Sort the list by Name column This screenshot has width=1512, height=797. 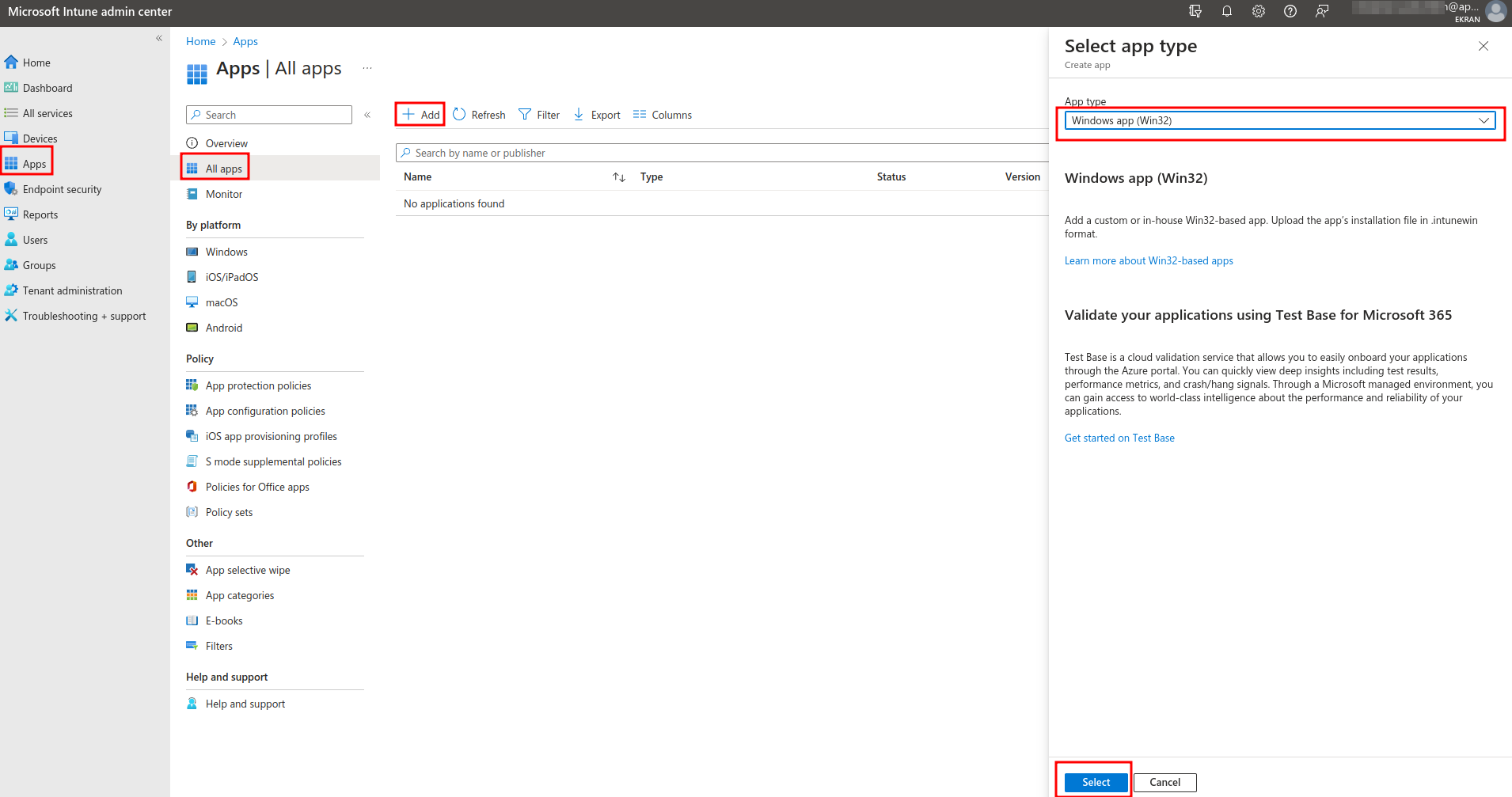pos(619,177)
